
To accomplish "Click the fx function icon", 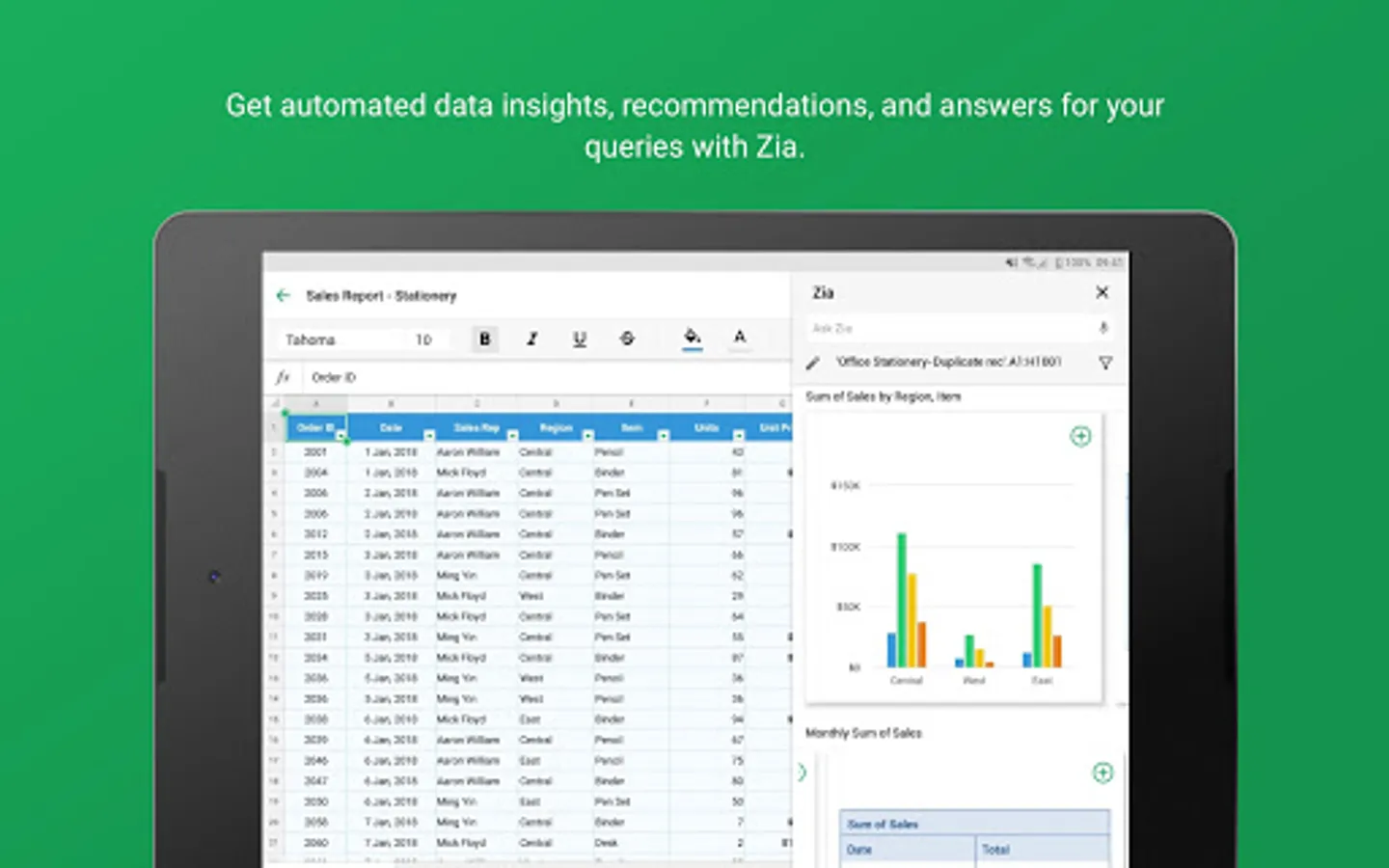I will point(283,377).
